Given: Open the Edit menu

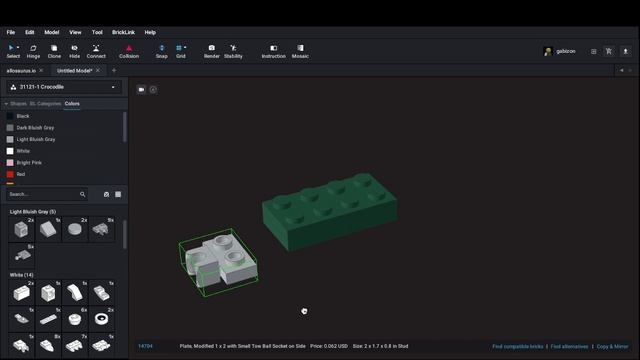Looking at the screenshot, I should tap(30, 32).
